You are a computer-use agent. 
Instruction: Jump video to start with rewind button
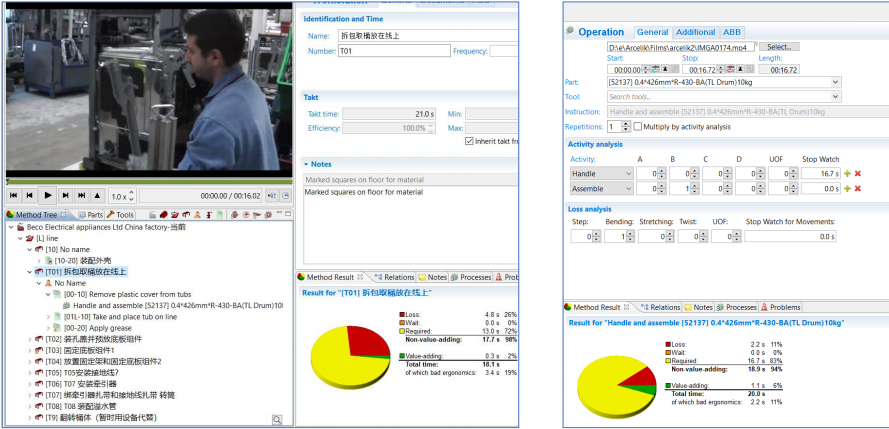click(x=14, y=196)
